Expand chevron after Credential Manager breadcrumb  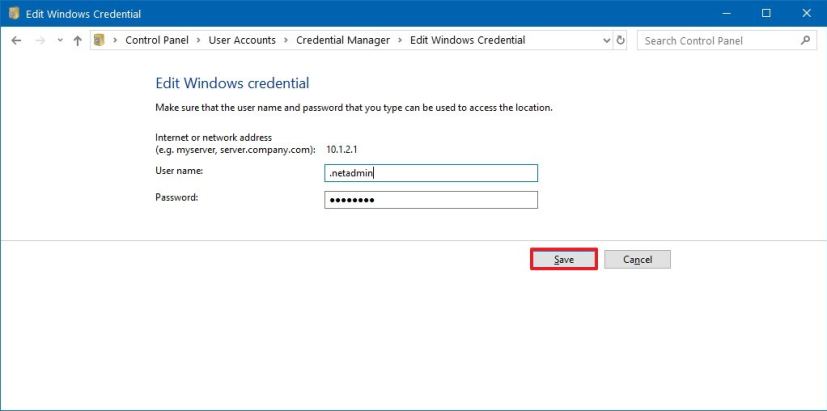[400, 41]
